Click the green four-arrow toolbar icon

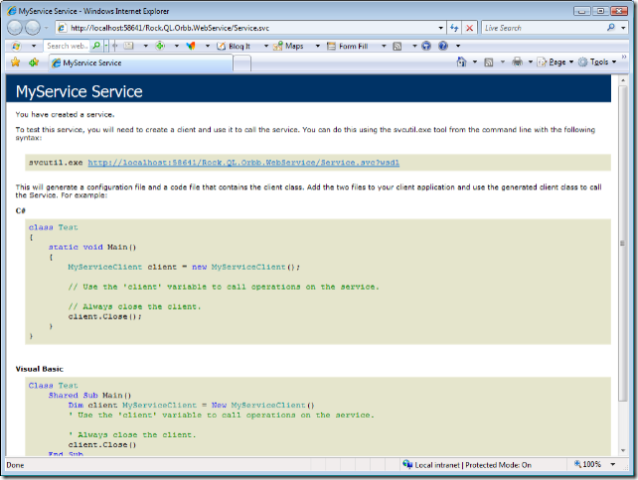tap(160, 46)
